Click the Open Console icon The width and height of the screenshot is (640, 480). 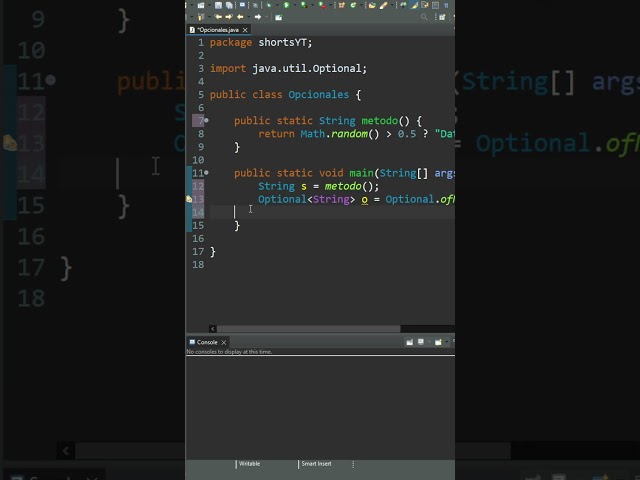tap(438, 342)
